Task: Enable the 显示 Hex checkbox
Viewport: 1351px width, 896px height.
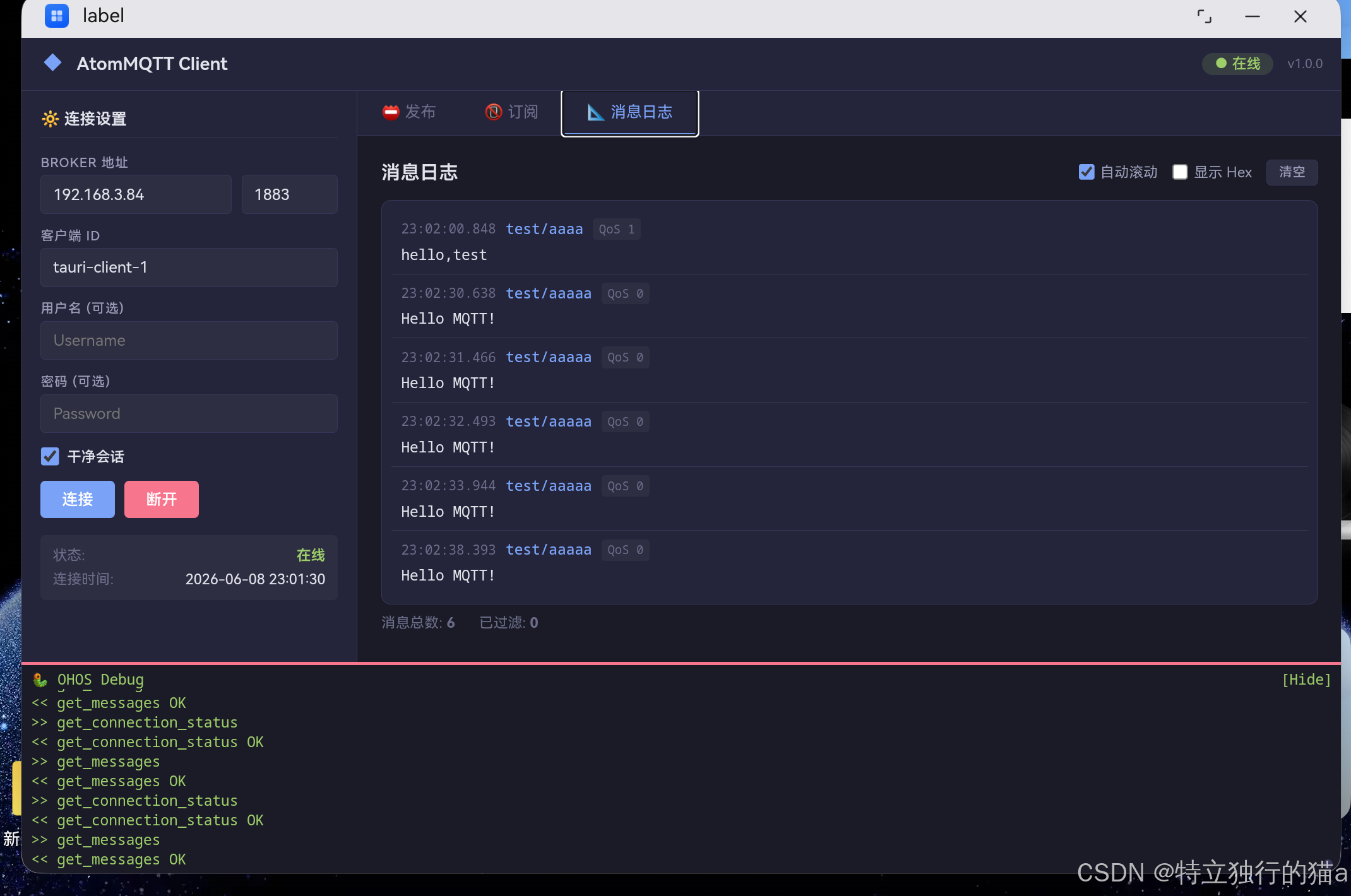Action: 1180,172
